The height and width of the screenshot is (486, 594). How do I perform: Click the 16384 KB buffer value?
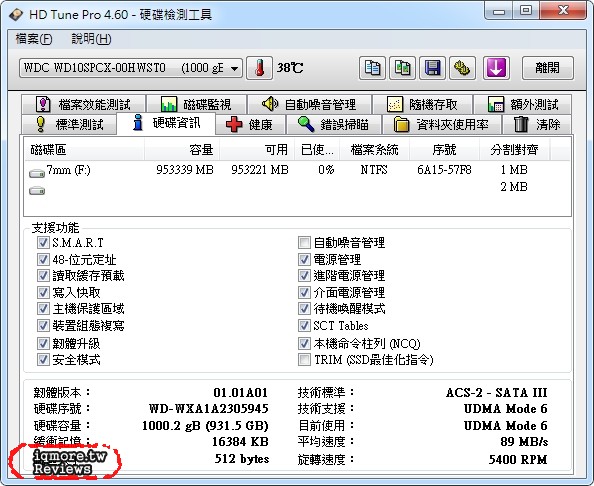click(240, 442)
